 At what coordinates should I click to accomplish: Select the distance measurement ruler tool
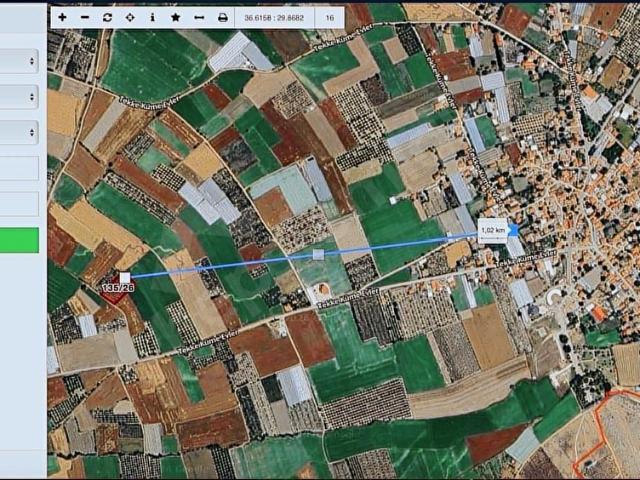pos(199,17)
